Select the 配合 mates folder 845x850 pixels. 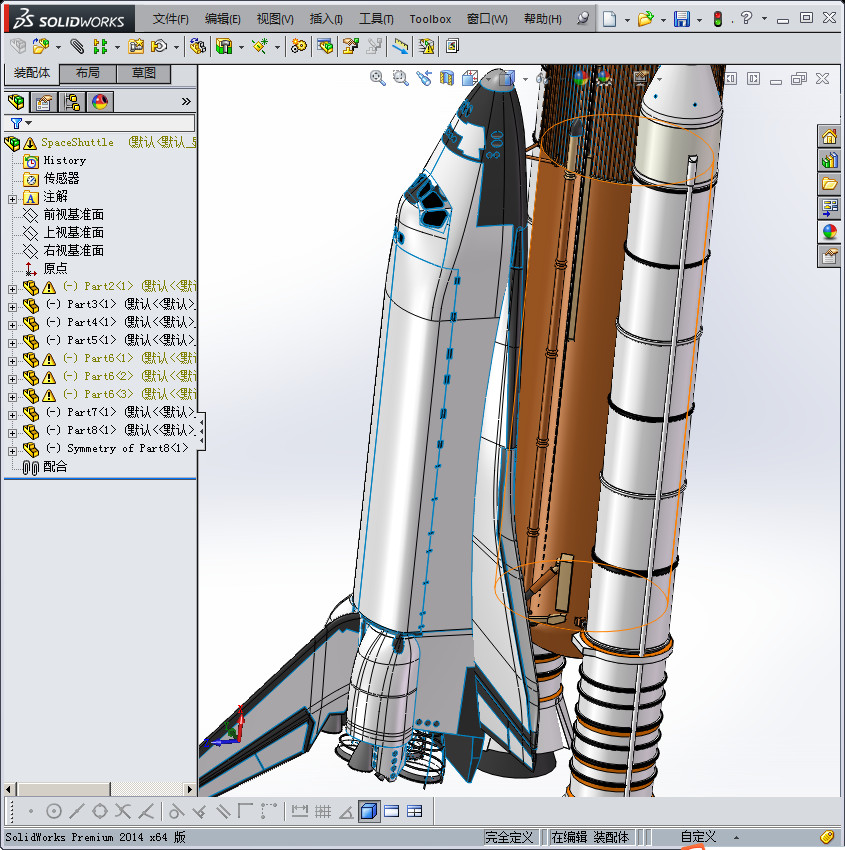(x=55, y=466)
